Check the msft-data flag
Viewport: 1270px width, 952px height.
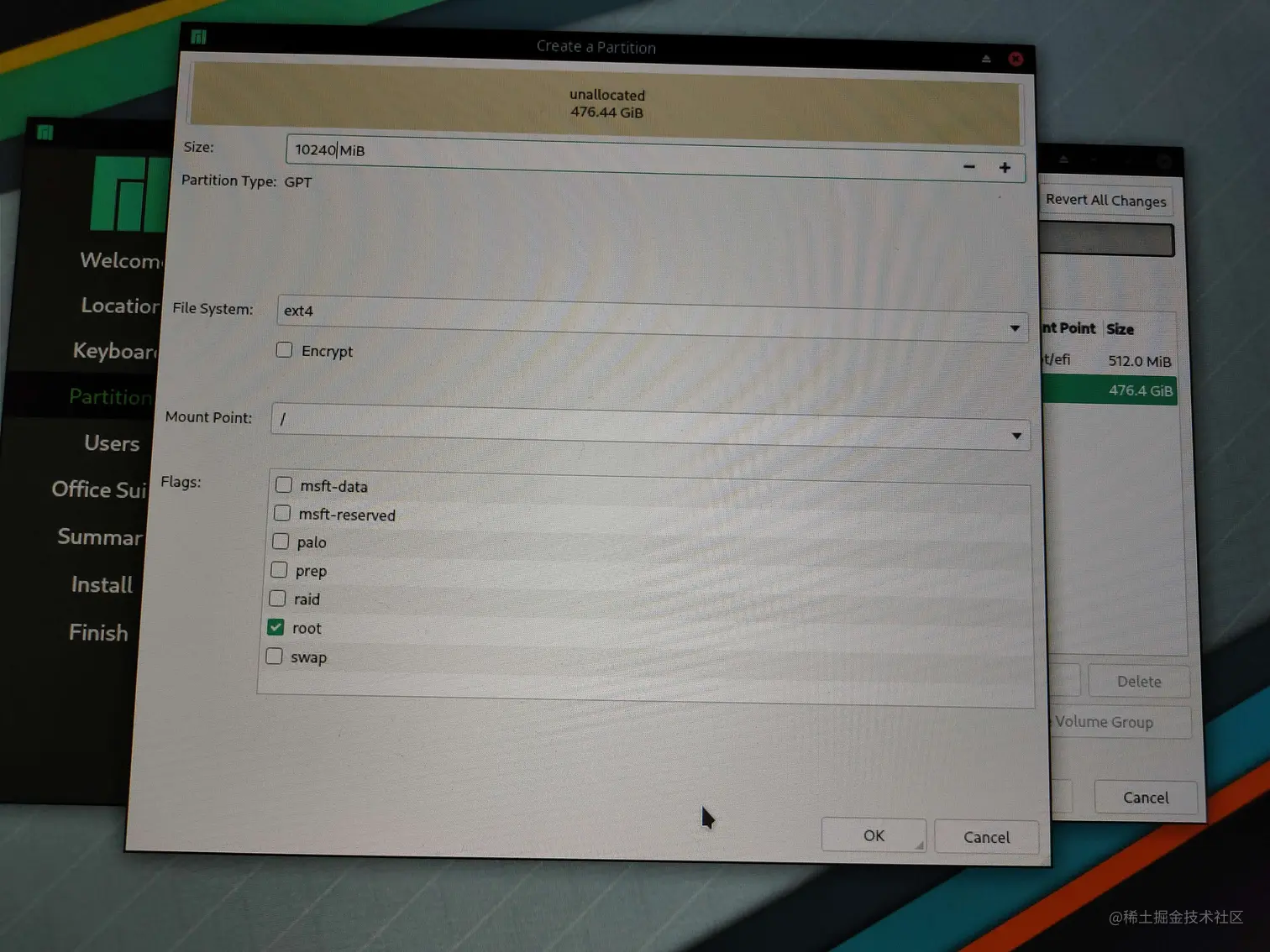click(283, 484)
